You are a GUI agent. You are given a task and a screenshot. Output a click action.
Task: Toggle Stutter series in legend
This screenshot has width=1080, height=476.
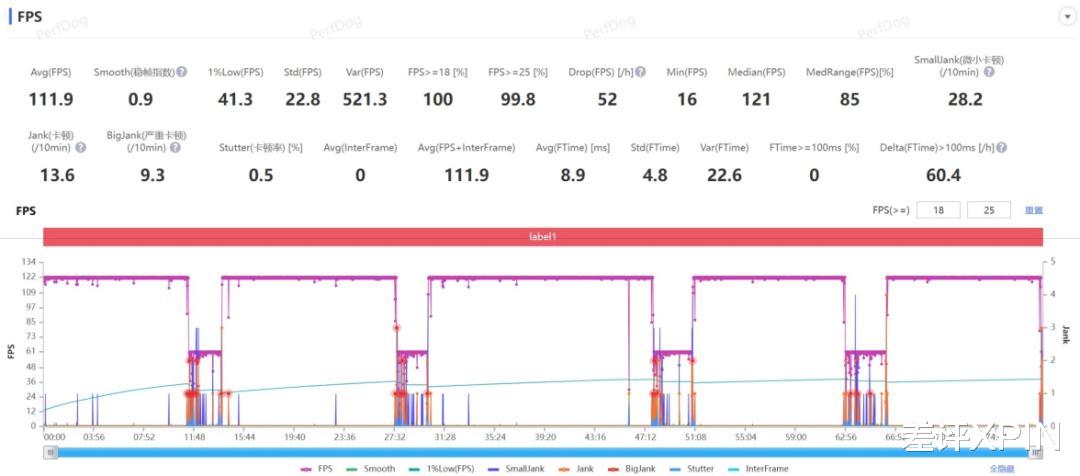(694, 468)
